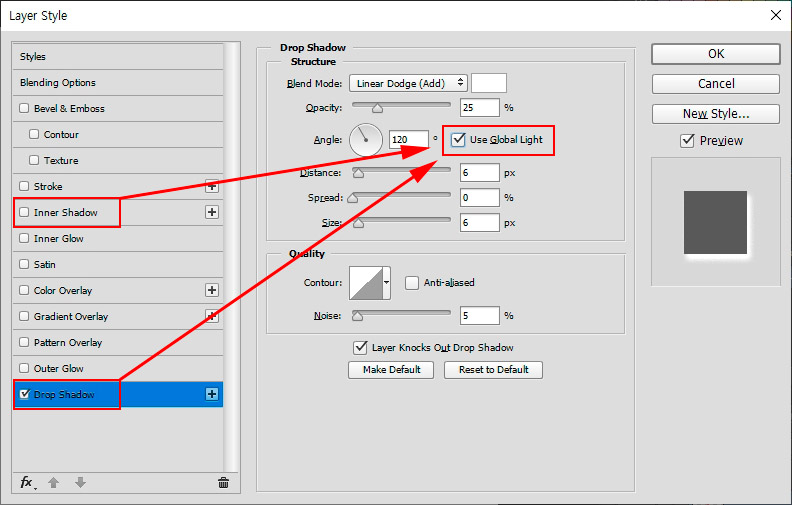Viewport: 792px width, 505px height.
Task: Disable the Drop Shadow checkbox
Action: (x=24, y=394)
